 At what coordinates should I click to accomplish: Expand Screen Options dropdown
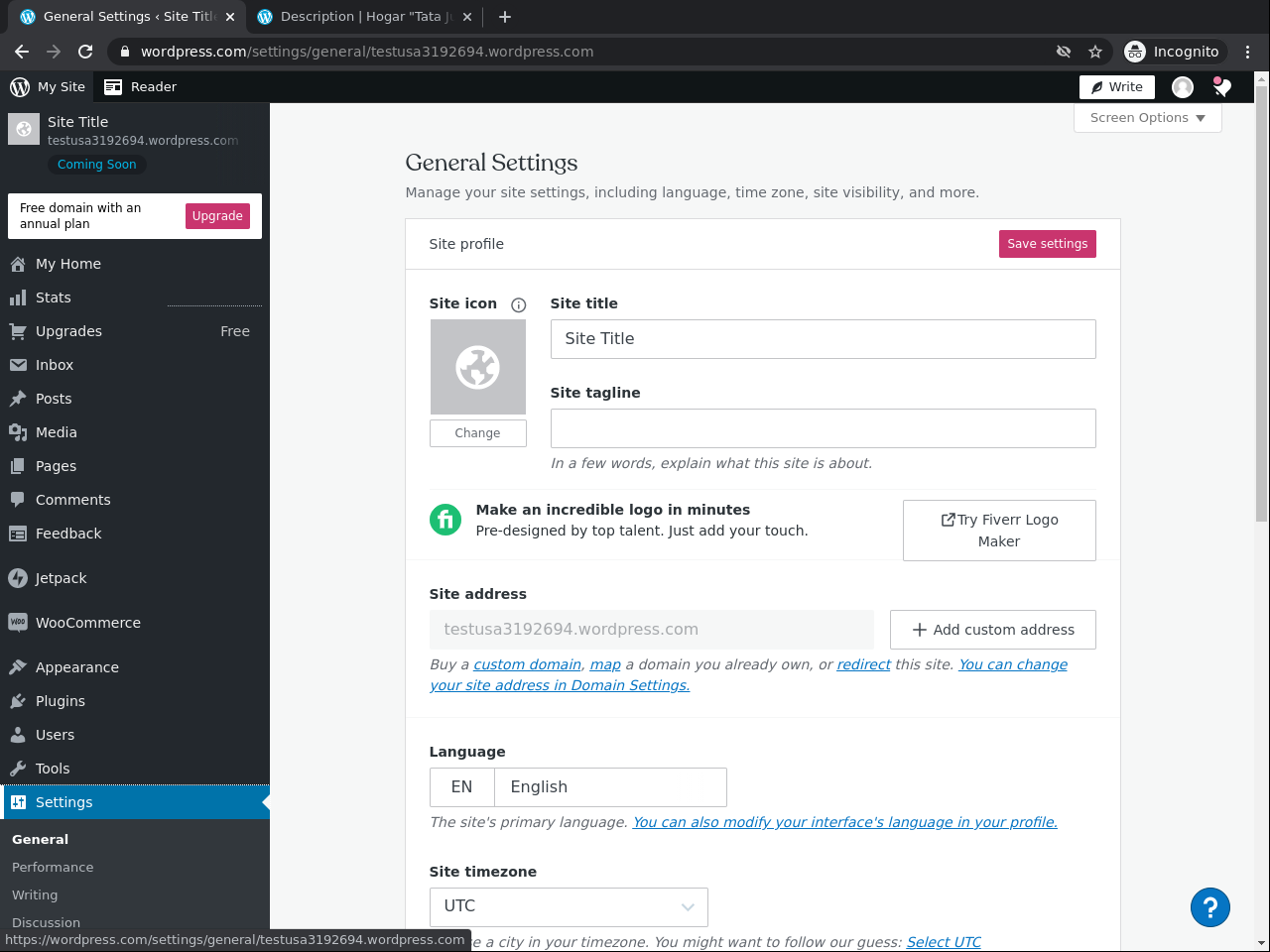(1148, 118)
